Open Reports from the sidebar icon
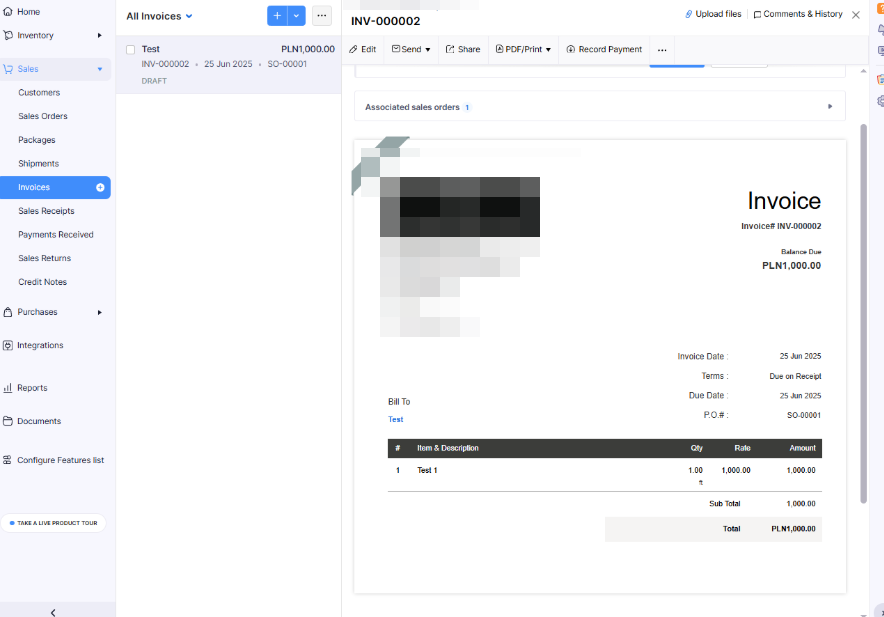 click(10, 387)
